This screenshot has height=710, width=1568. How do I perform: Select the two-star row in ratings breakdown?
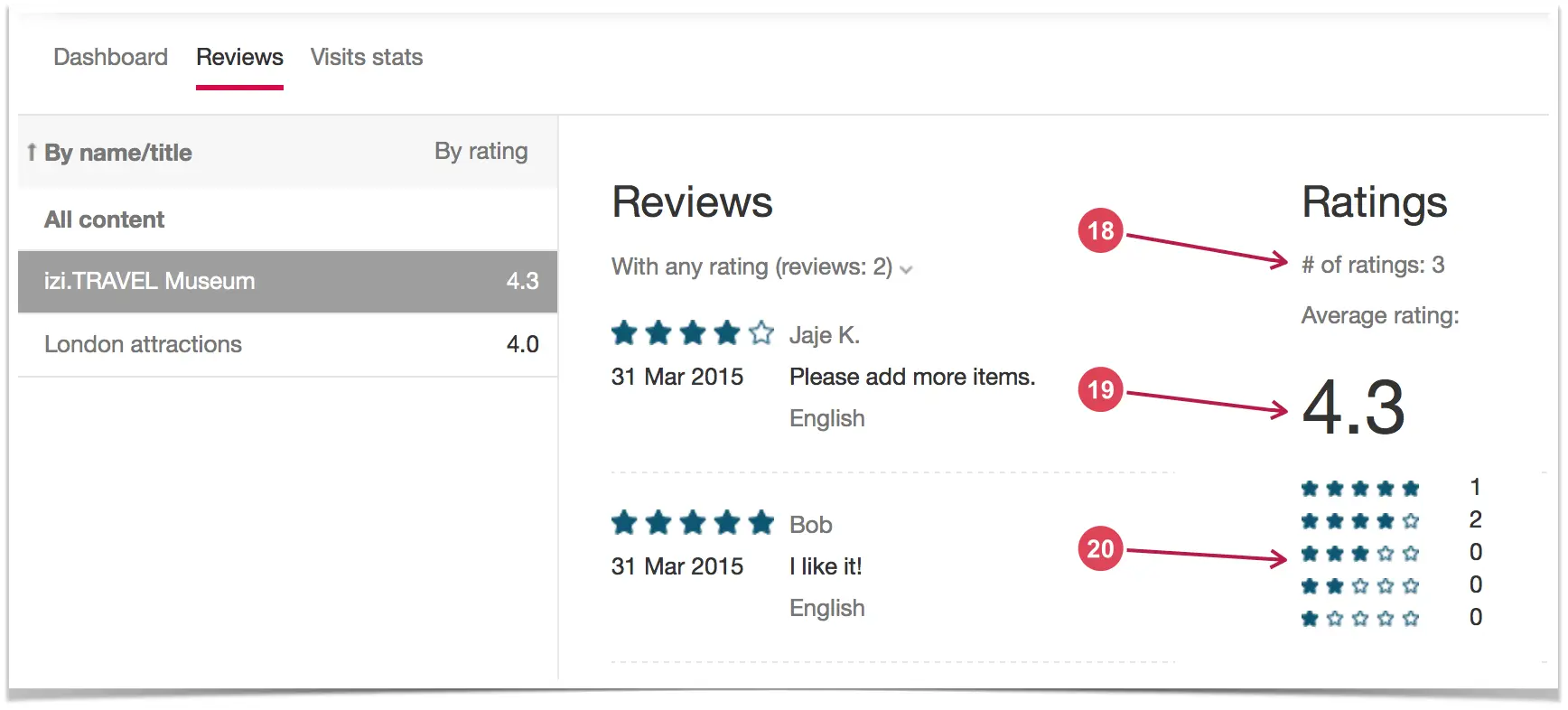(x=1392, y=585)
